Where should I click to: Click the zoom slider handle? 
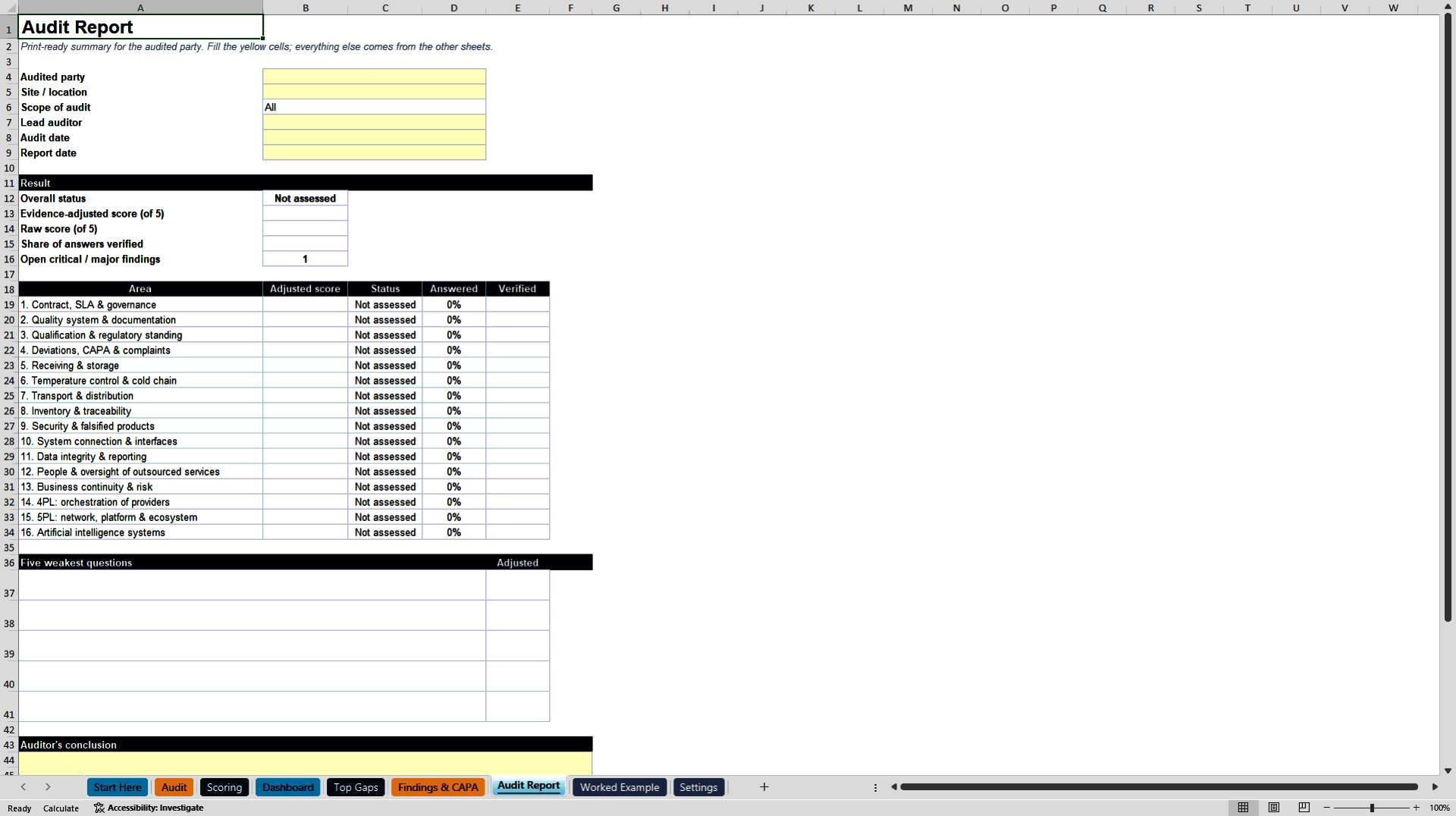coord(1372,808)
